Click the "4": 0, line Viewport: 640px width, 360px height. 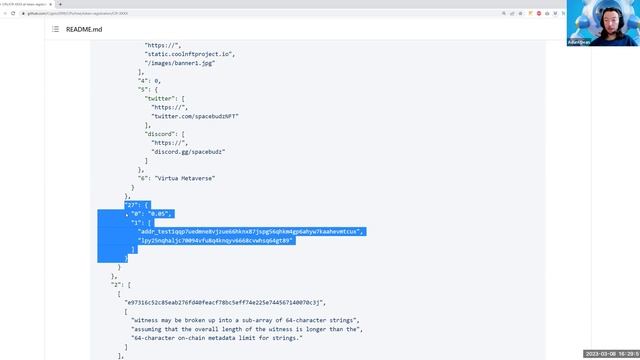(x=149, y=81)
